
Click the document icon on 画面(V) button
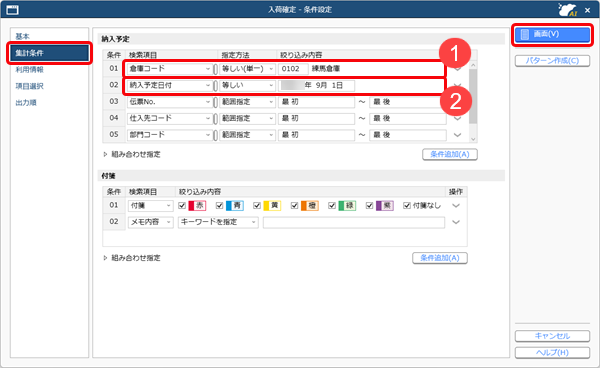(525, 34)
